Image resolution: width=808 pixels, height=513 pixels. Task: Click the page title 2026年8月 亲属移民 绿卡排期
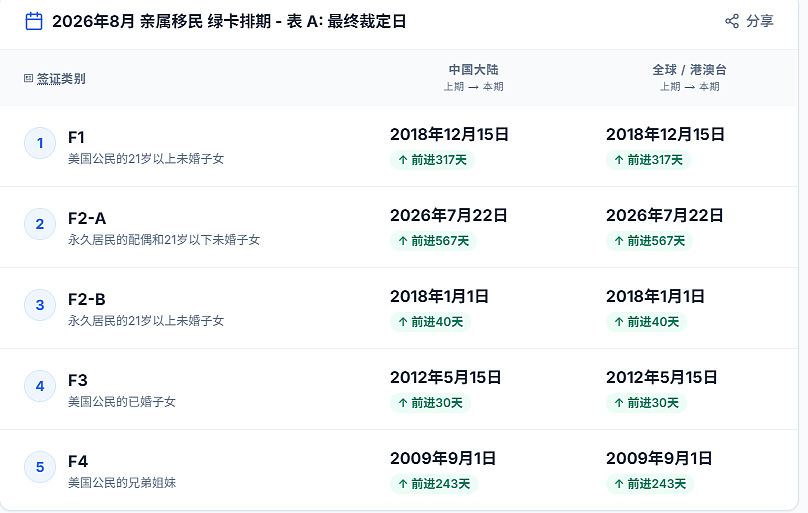(161, 22)
